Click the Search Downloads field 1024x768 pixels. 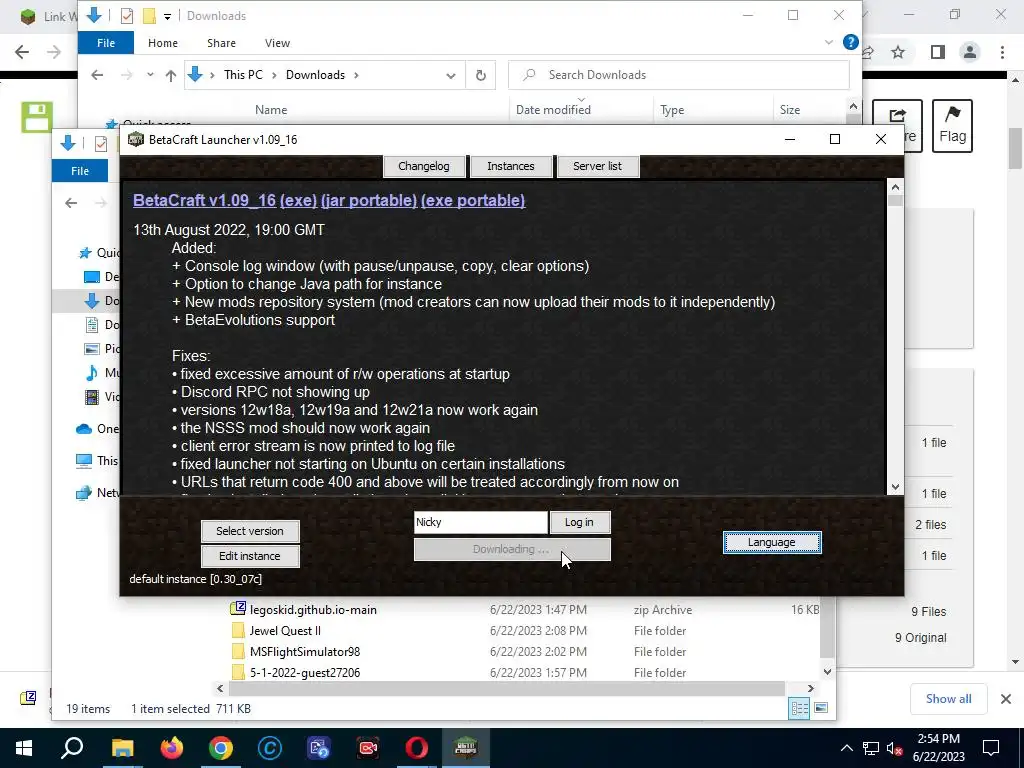pos(679,75)
